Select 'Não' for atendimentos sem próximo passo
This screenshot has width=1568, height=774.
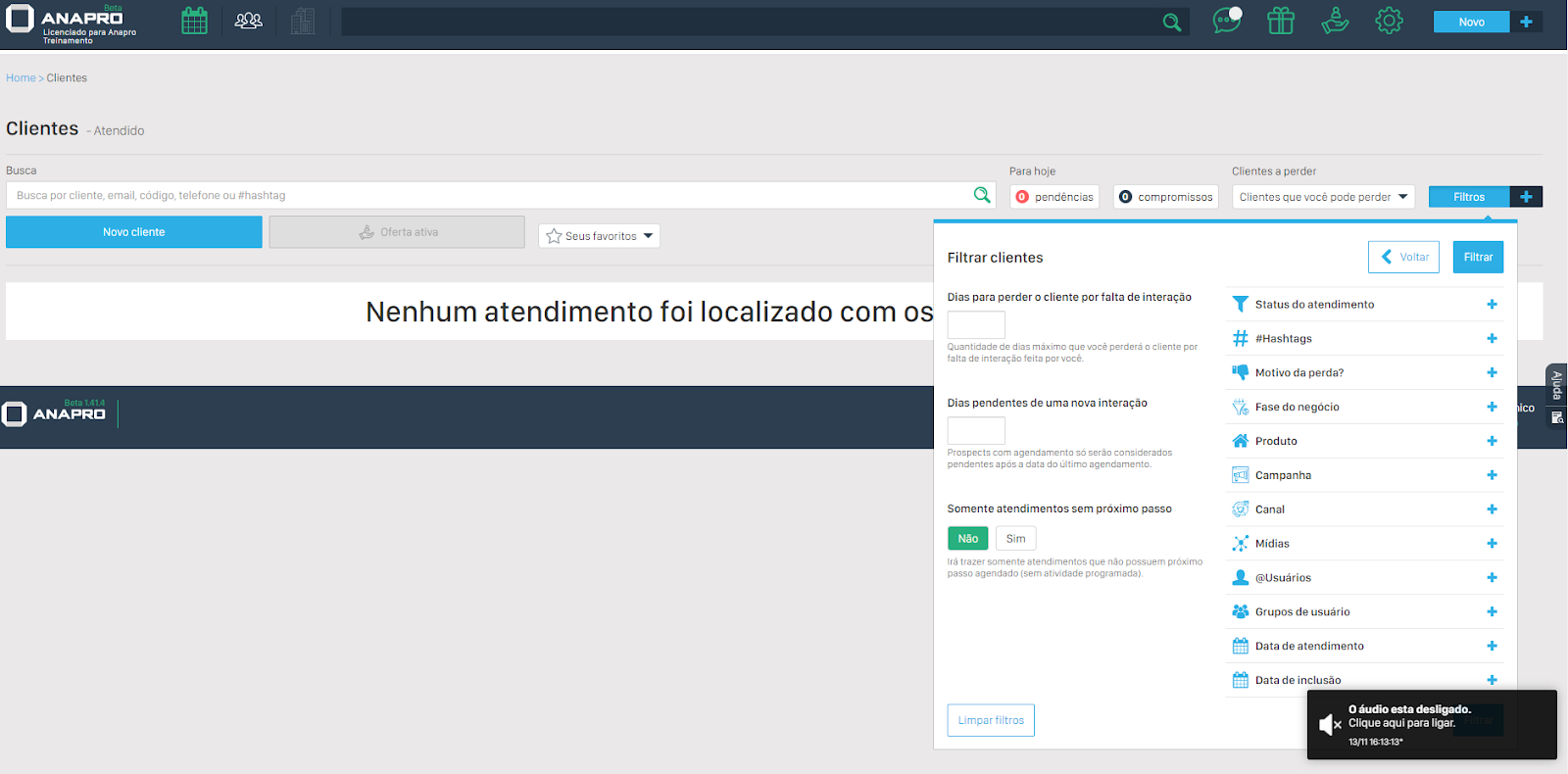pyautogui.click(x=967, y=539)
